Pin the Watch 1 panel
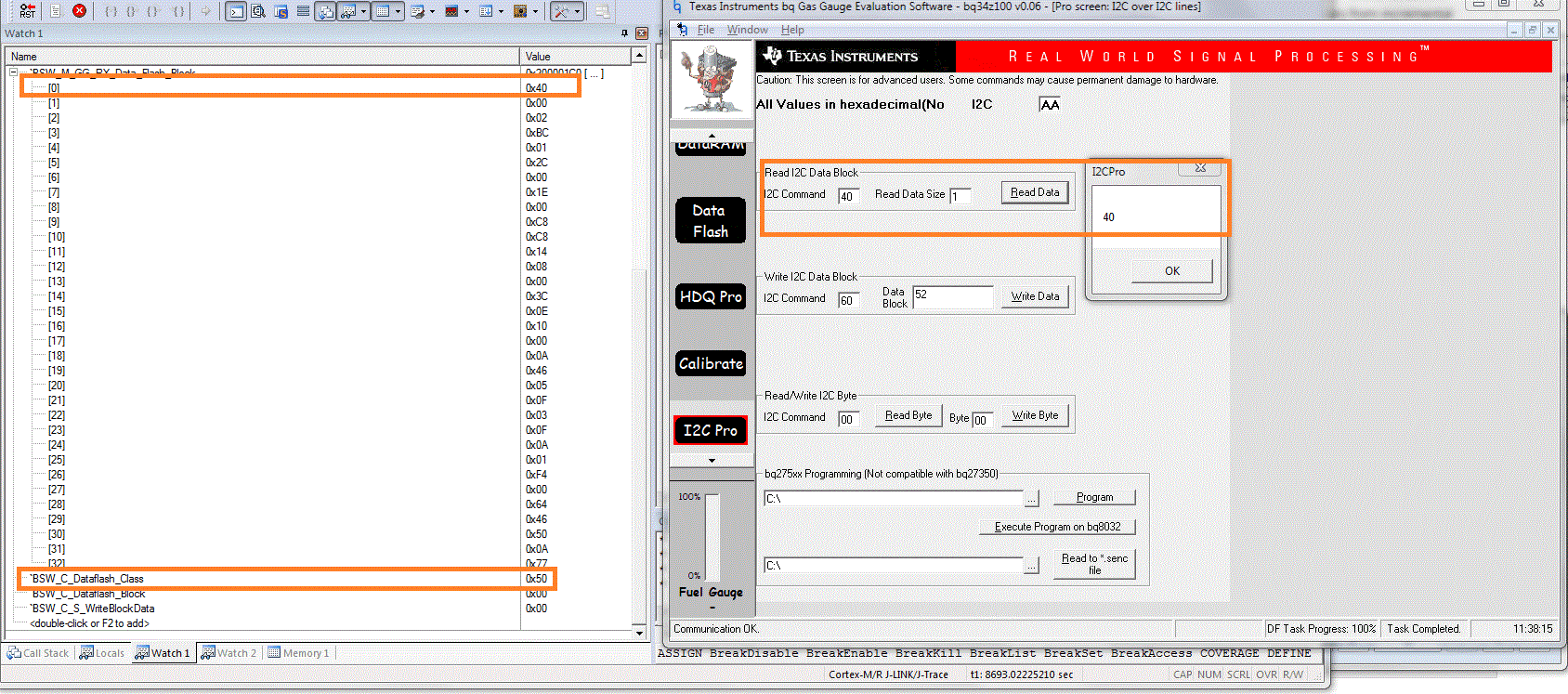The height and width of the screenshot is (694, 1568). pos(624,33)
